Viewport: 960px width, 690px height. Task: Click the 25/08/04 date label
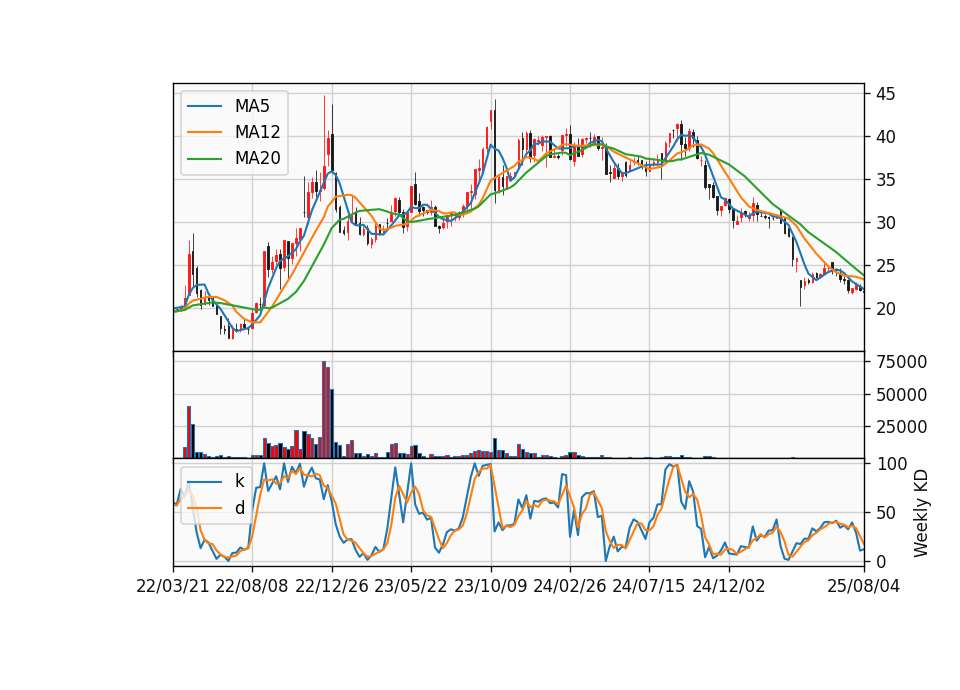click(x=863, y=586)
